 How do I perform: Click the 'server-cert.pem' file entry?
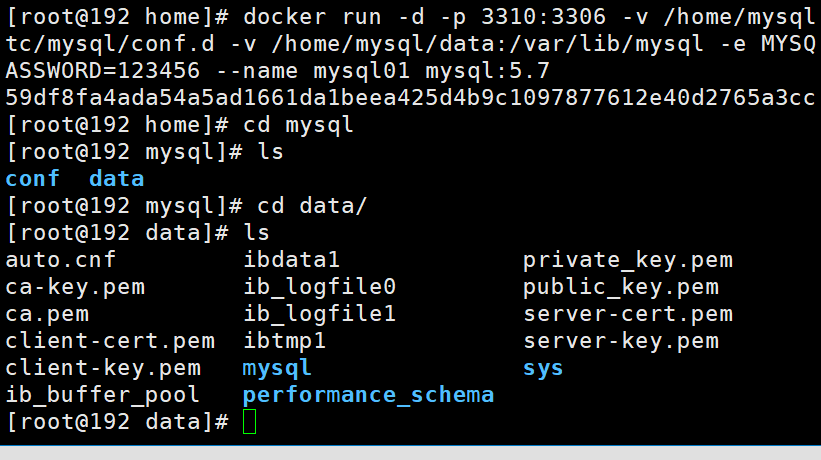coord(628,315)
